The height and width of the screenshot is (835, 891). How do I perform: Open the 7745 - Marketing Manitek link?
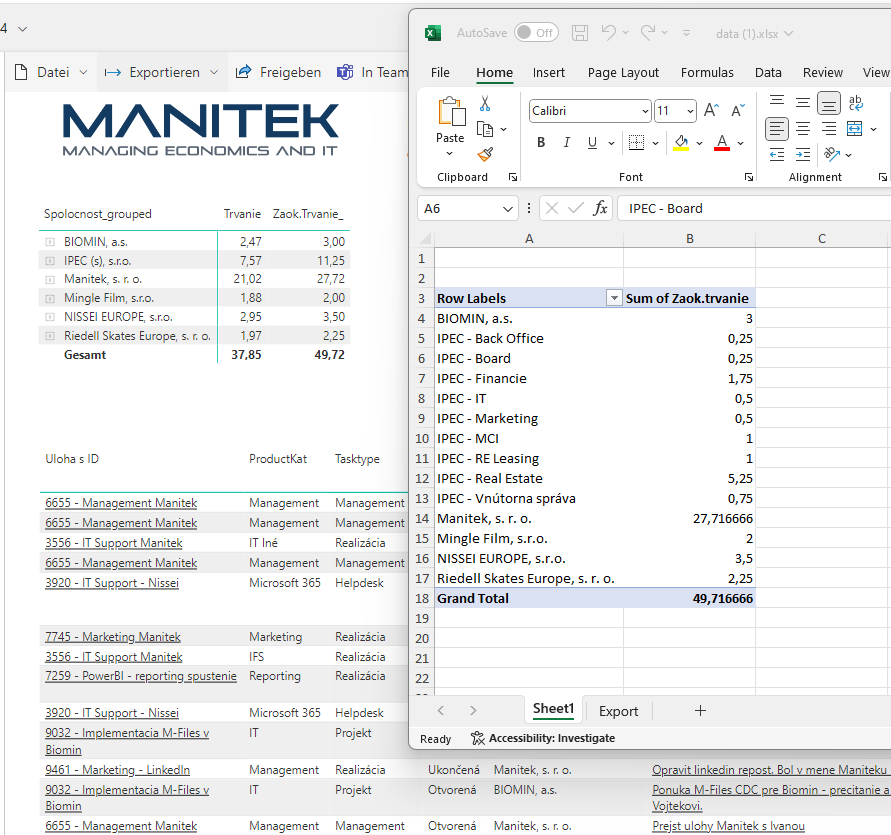(x=113, y=637)
